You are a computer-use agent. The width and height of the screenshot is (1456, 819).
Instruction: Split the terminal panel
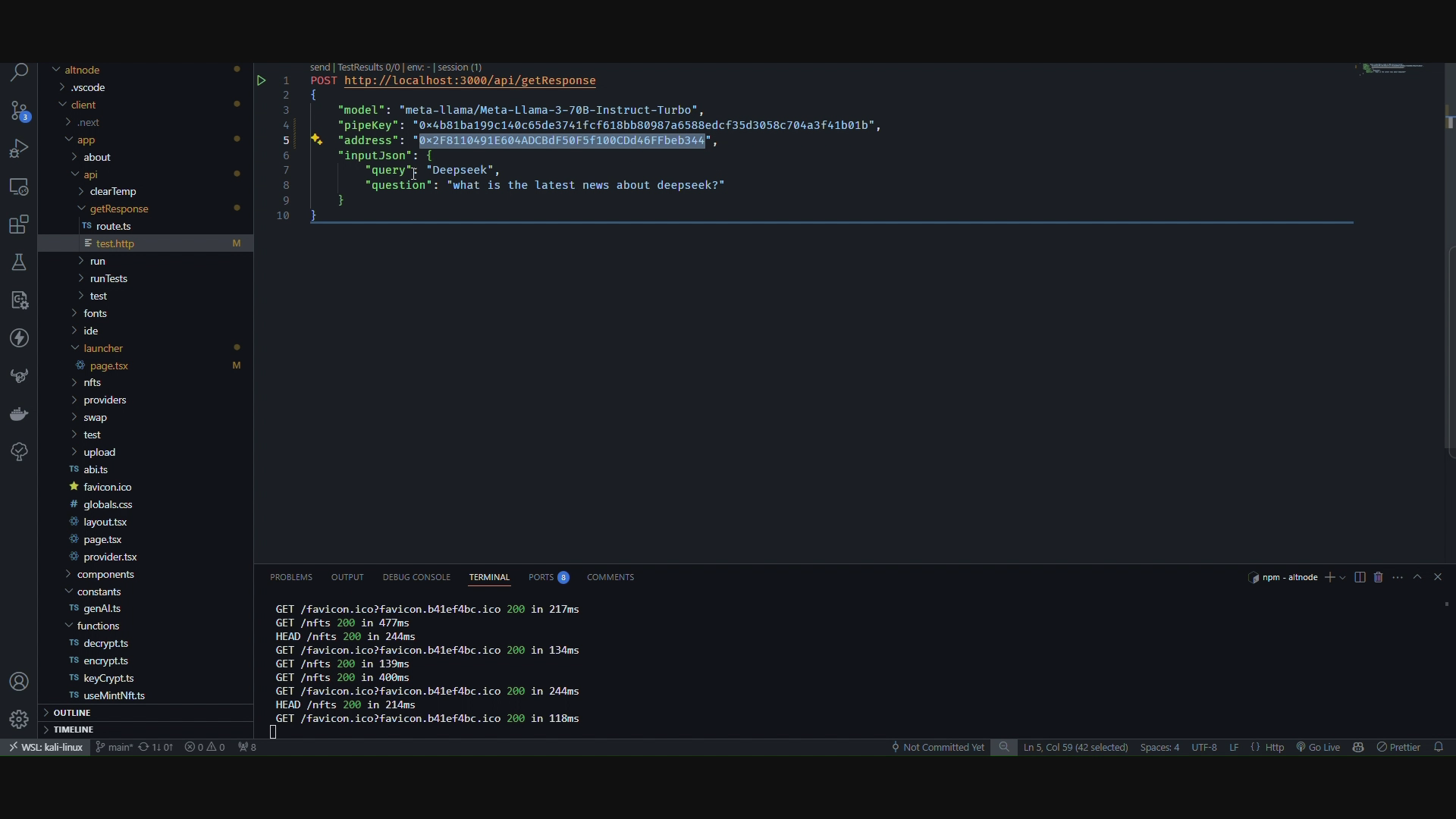tap(1360, 578)
